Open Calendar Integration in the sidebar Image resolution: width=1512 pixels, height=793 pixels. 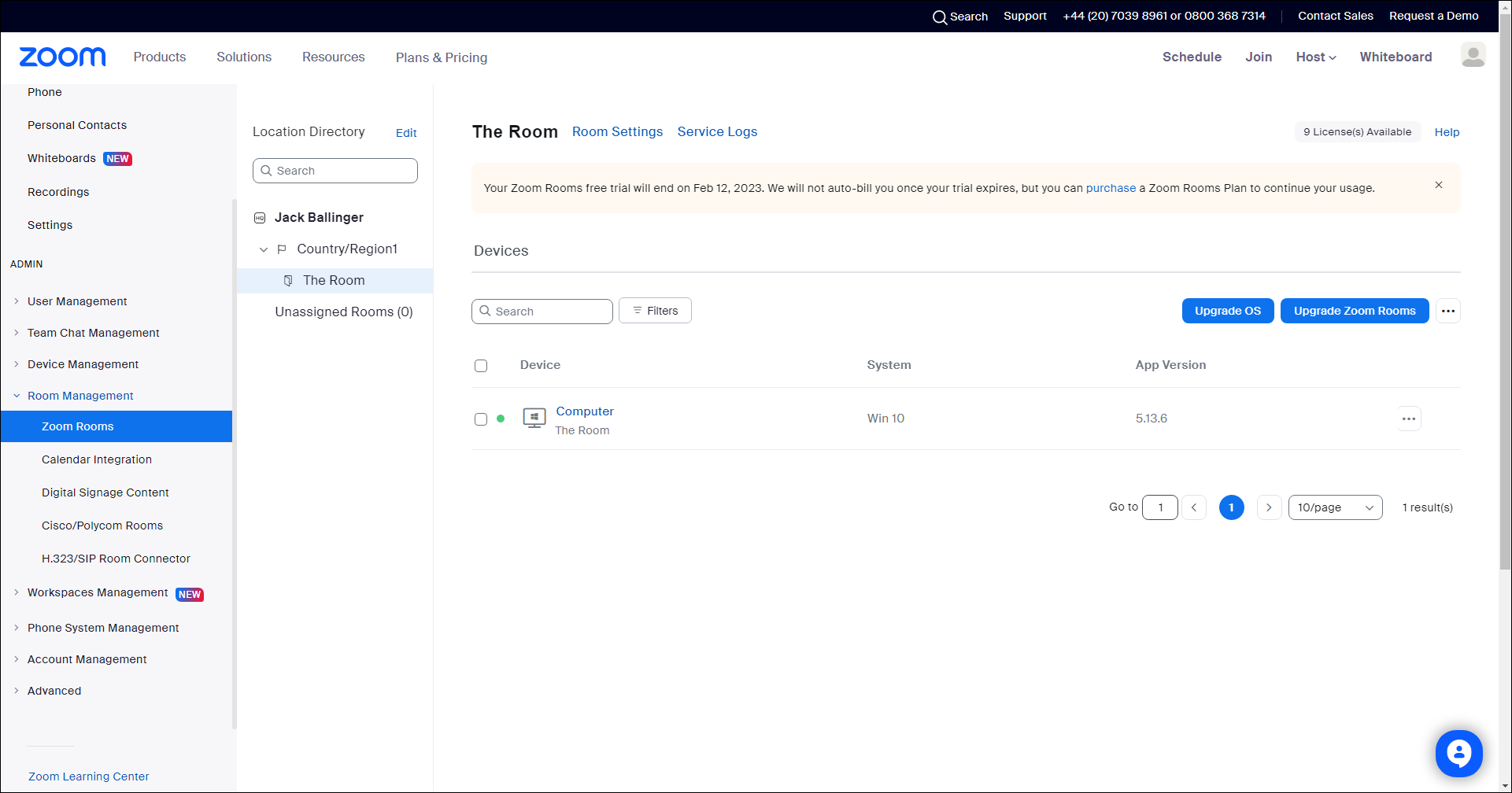(x=97, y=459)
